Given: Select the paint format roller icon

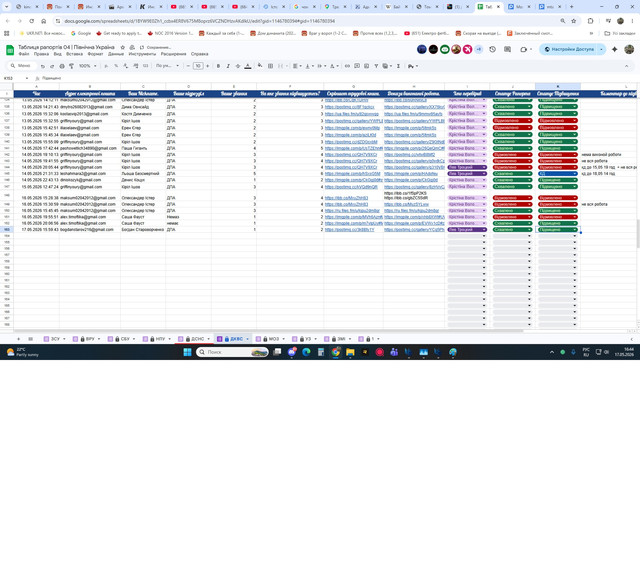Looking at the screenshot, I should click(x=71, y=66).
